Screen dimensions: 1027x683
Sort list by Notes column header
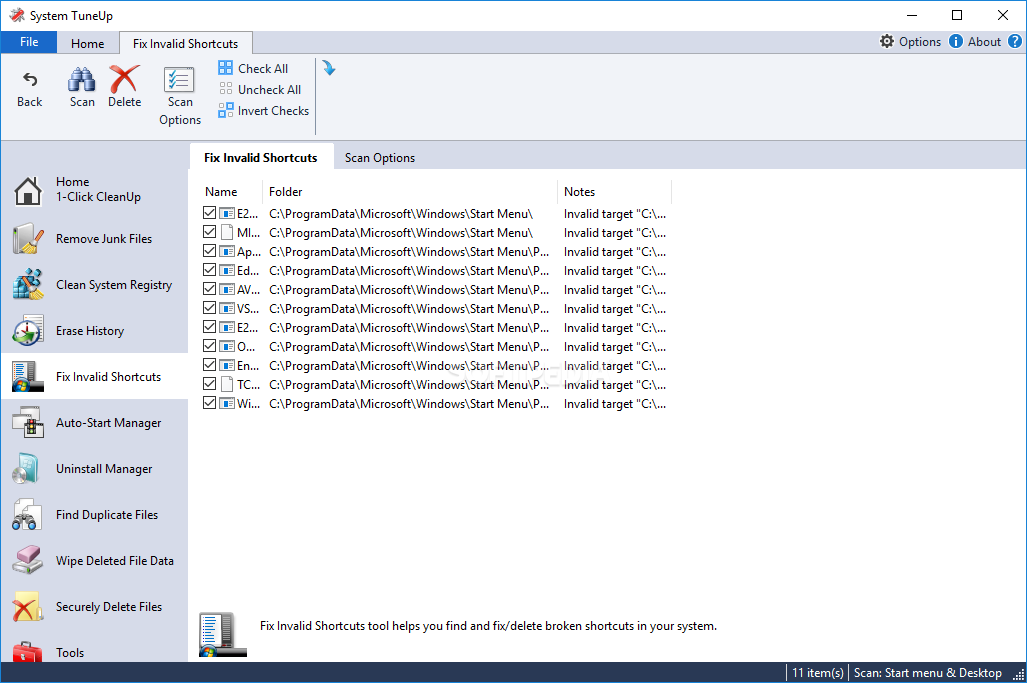614,192
